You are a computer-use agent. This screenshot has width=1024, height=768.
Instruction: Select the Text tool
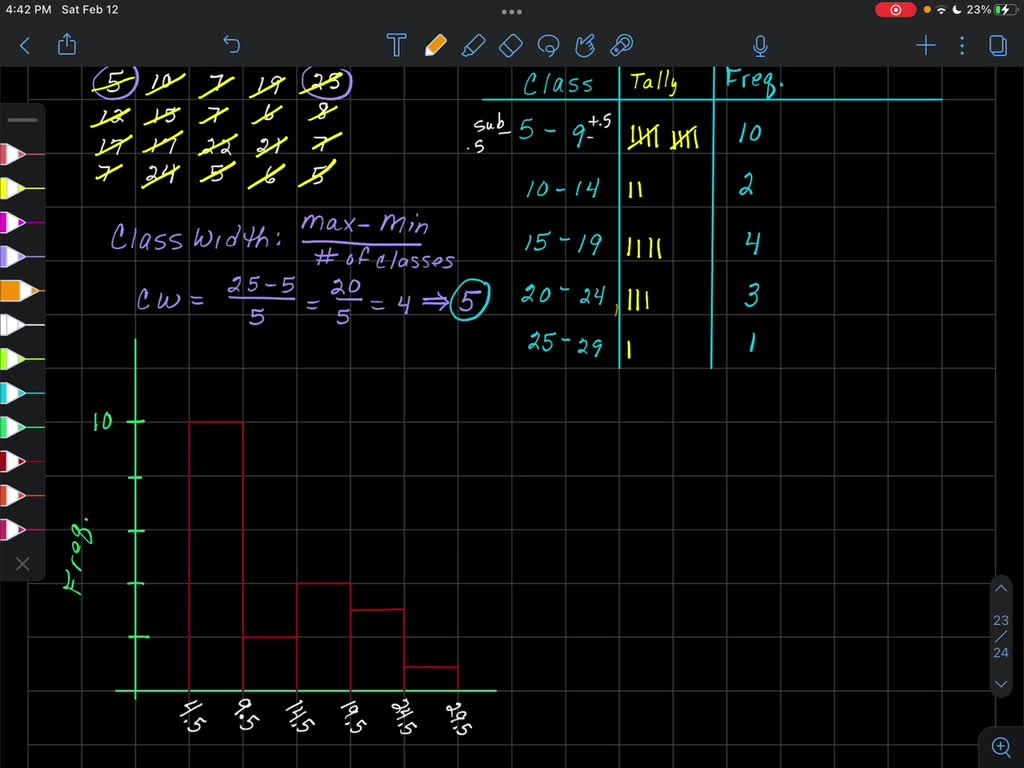[x=397, y=45]
